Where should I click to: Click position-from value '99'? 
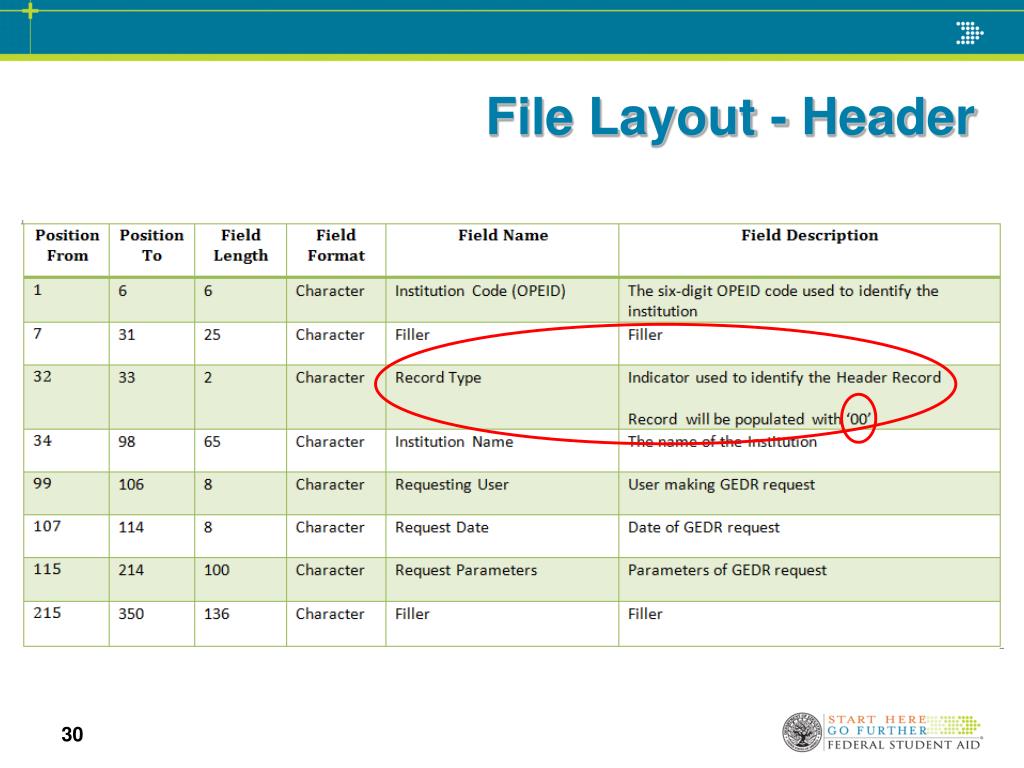pyautogui.click(x=42, y=484)
